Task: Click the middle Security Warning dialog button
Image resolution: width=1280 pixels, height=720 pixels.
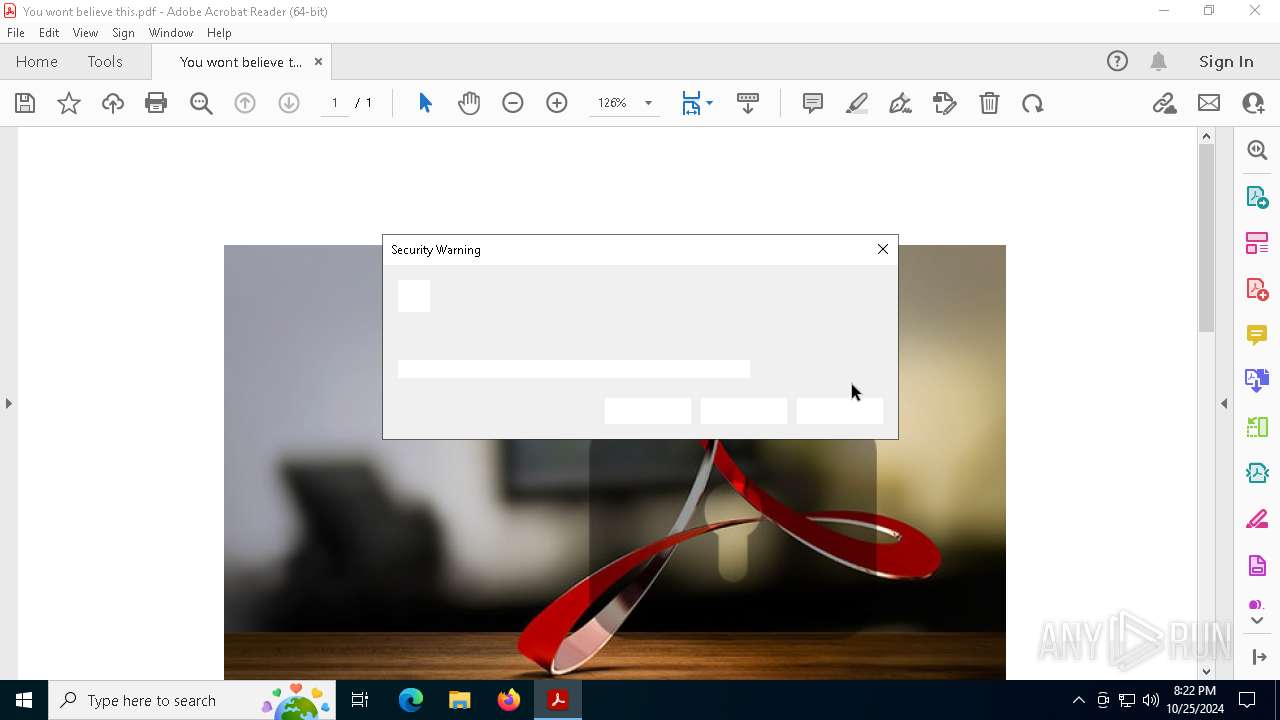Action: (x=744, y=411)
